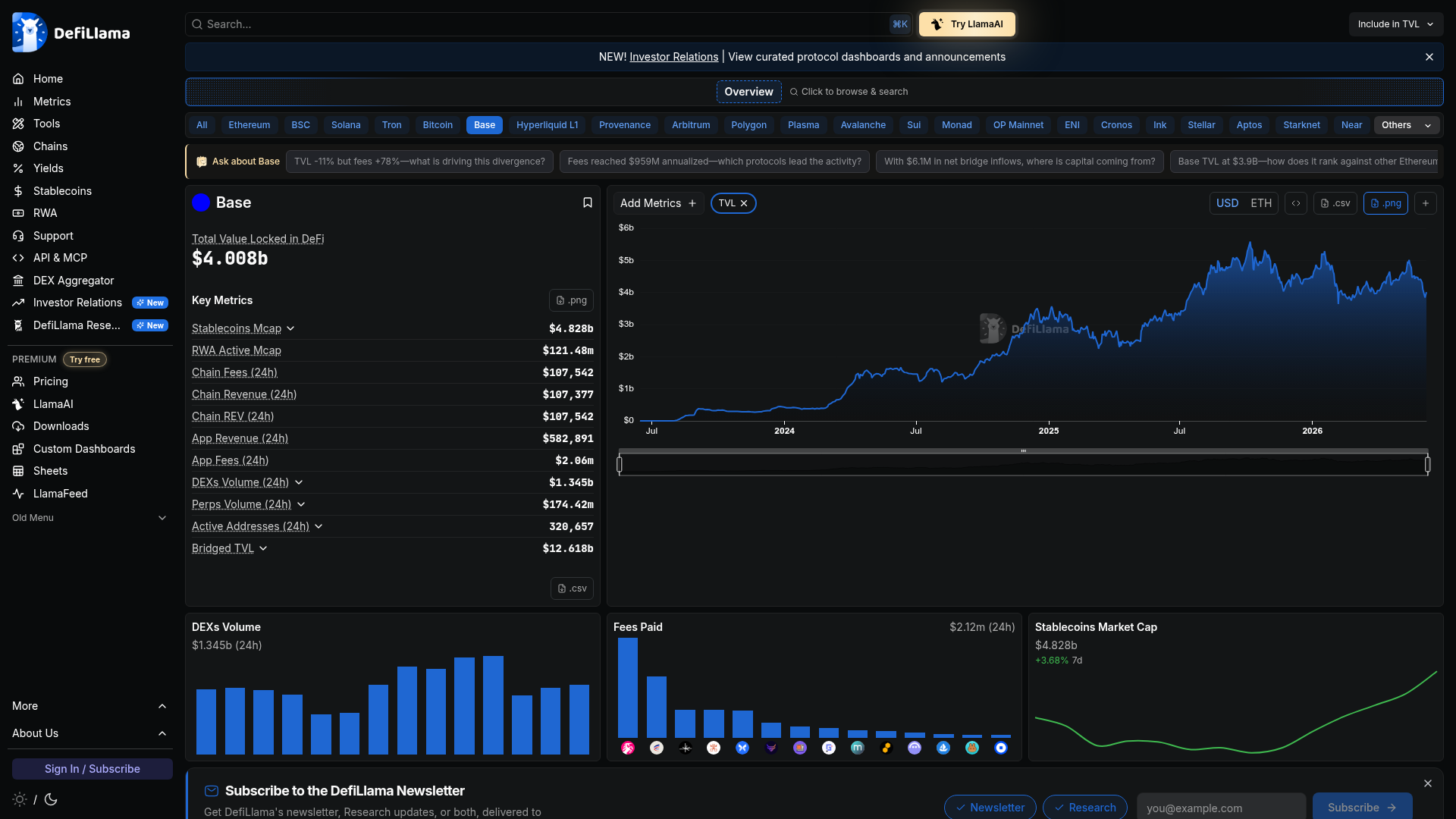The image size is (1456, 819).
Task: Click the left handle of chart range slider
Action: [x=620, y=464]
